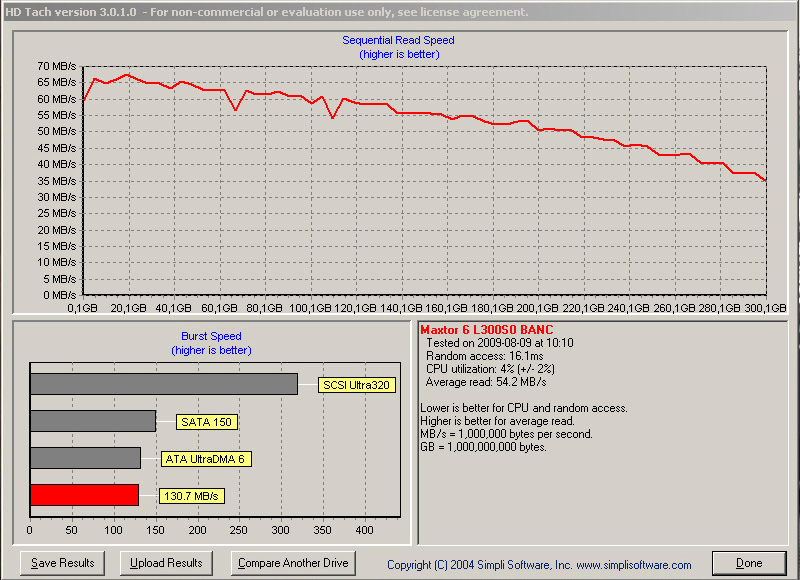Viewport: 800px width, 580px height.
Task: Click the Upload Results button
Action: click(166, 563)
